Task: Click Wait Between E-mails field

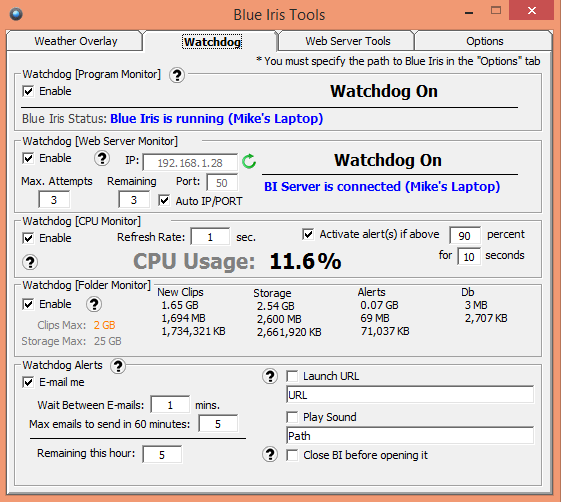Action: (170, 405)
